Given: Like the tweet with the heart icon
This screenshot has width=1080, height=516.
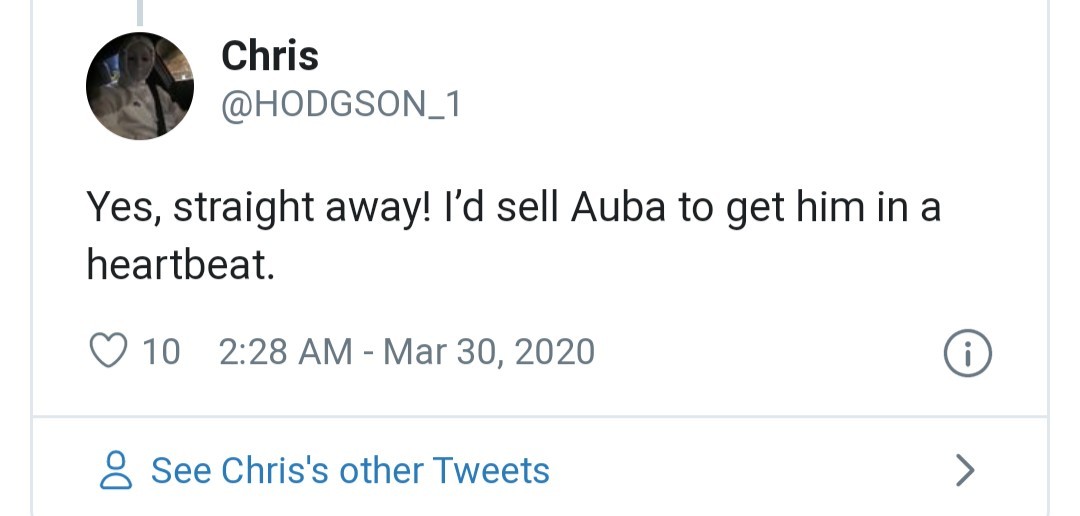Looking at the screenshot, I should click(x=109, y=351).
